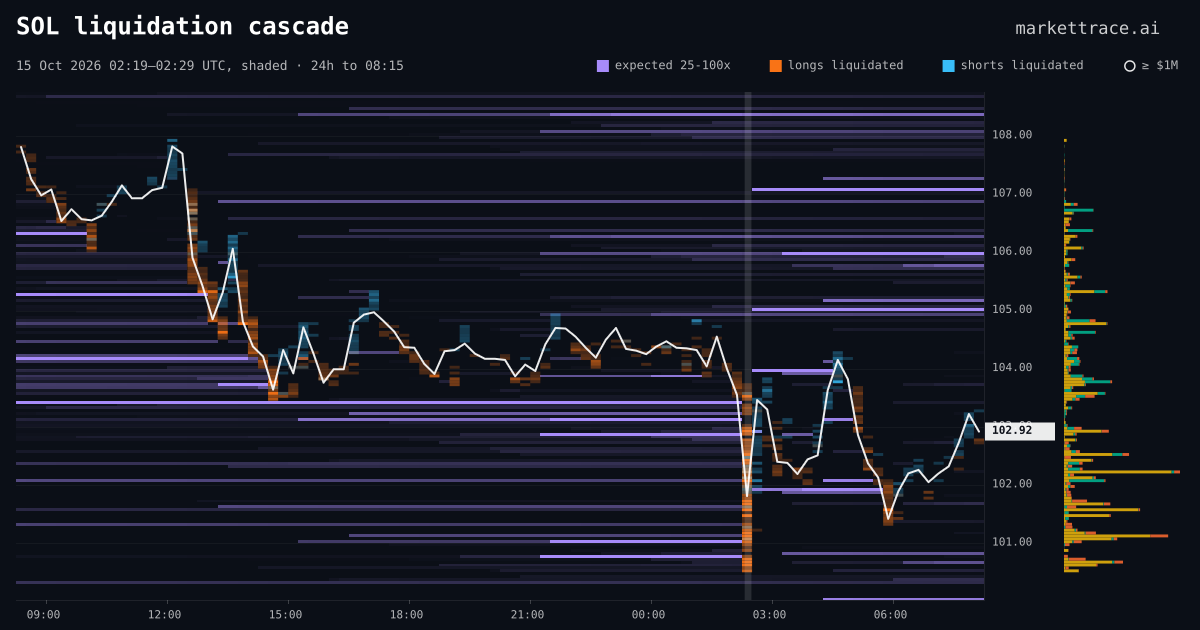Select the 'expected 25-100x' legend label
Viewport: 1200px width, 630px height.
(x=672, y=65)
